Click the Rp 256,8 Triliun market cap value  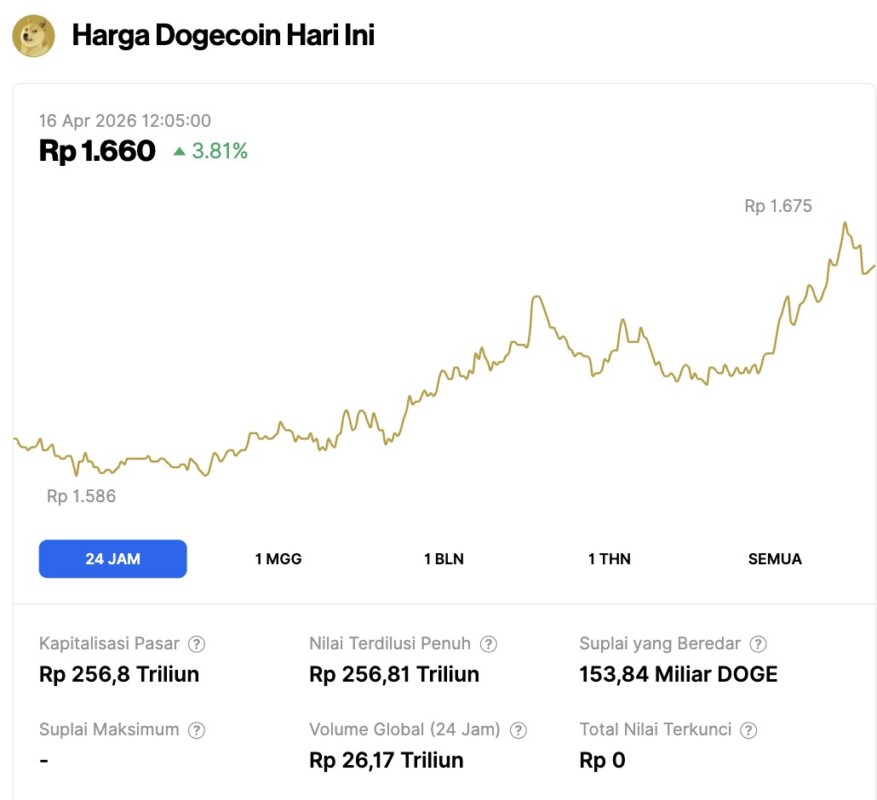[119, 674]
